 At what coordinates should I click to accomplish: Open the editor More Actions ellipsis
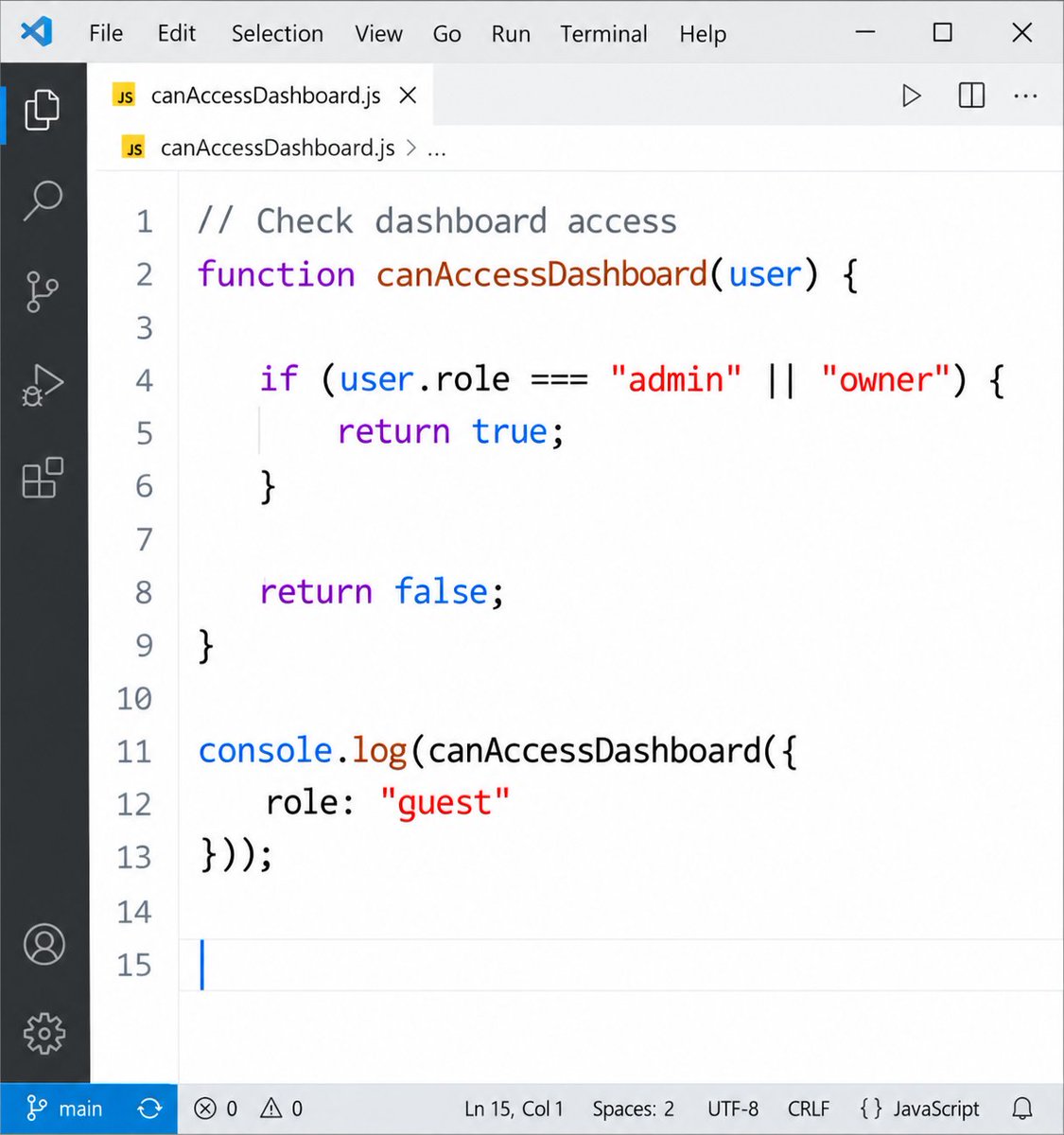tap(1025, 96)
